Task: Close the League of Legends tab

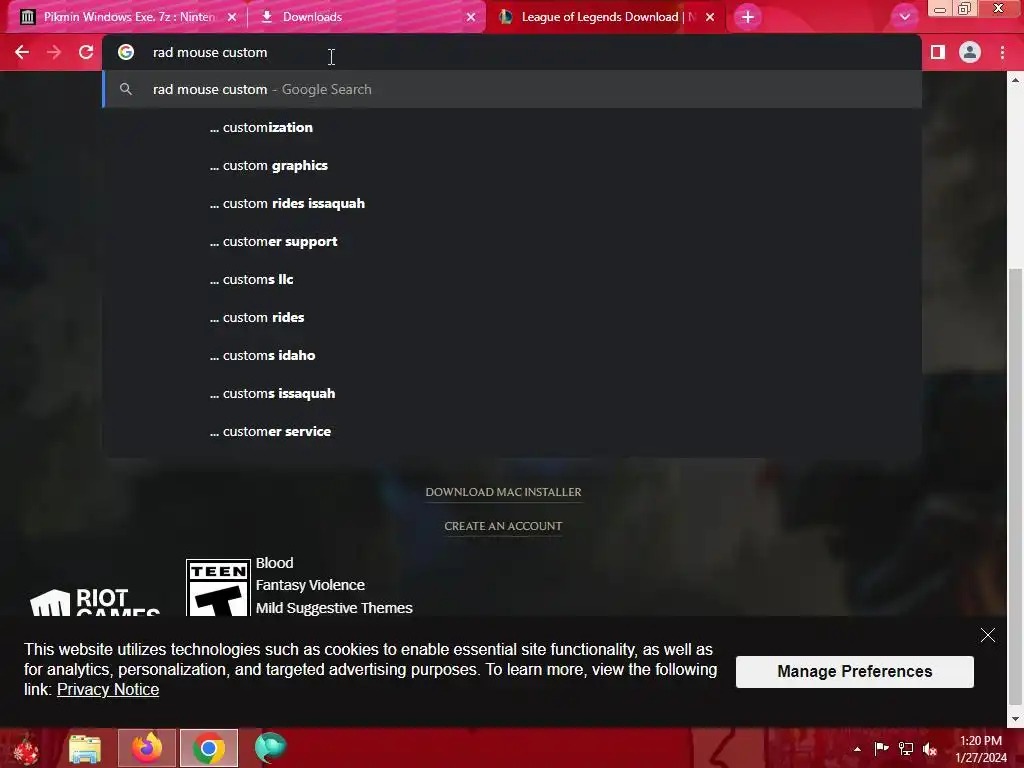Action: point(710,17)
